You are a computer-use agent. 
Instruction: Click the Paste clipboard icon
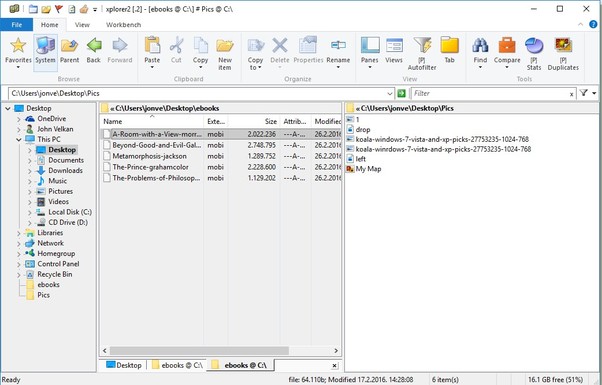pyautogui.click(x=152, y=46)
